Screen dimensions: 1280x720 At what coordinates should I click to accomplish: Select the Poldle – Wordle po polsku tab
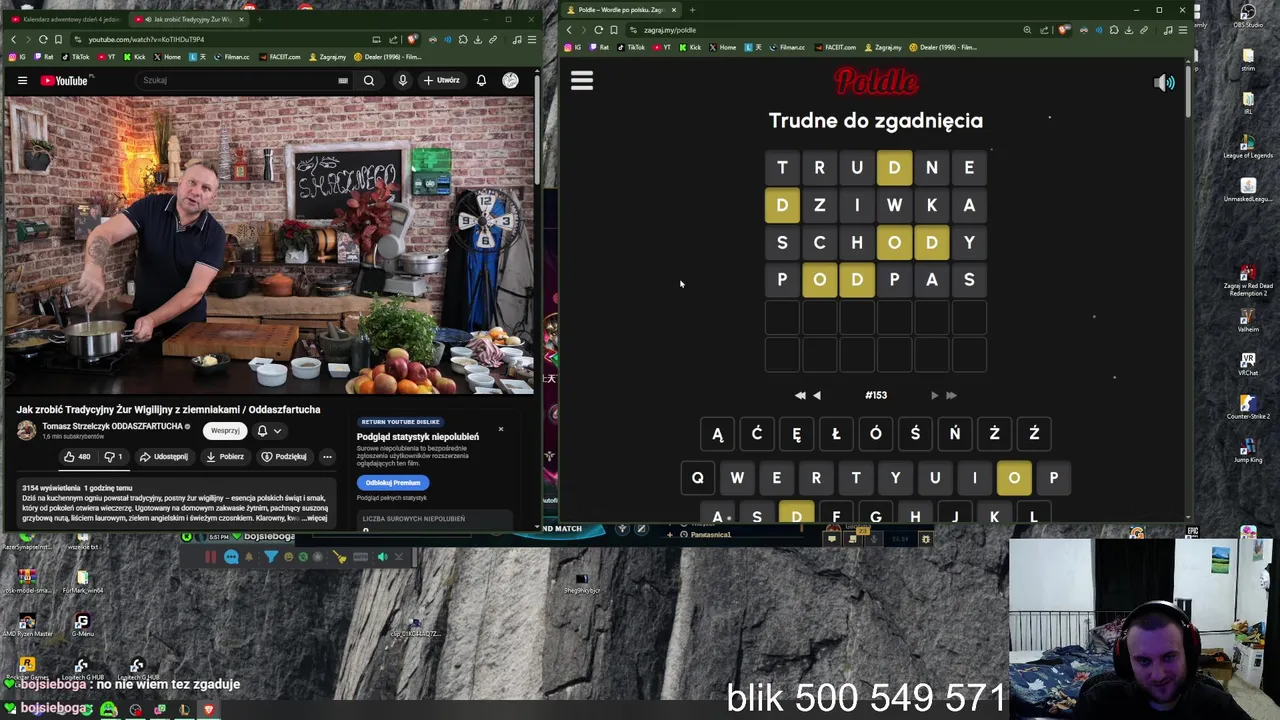620,10
